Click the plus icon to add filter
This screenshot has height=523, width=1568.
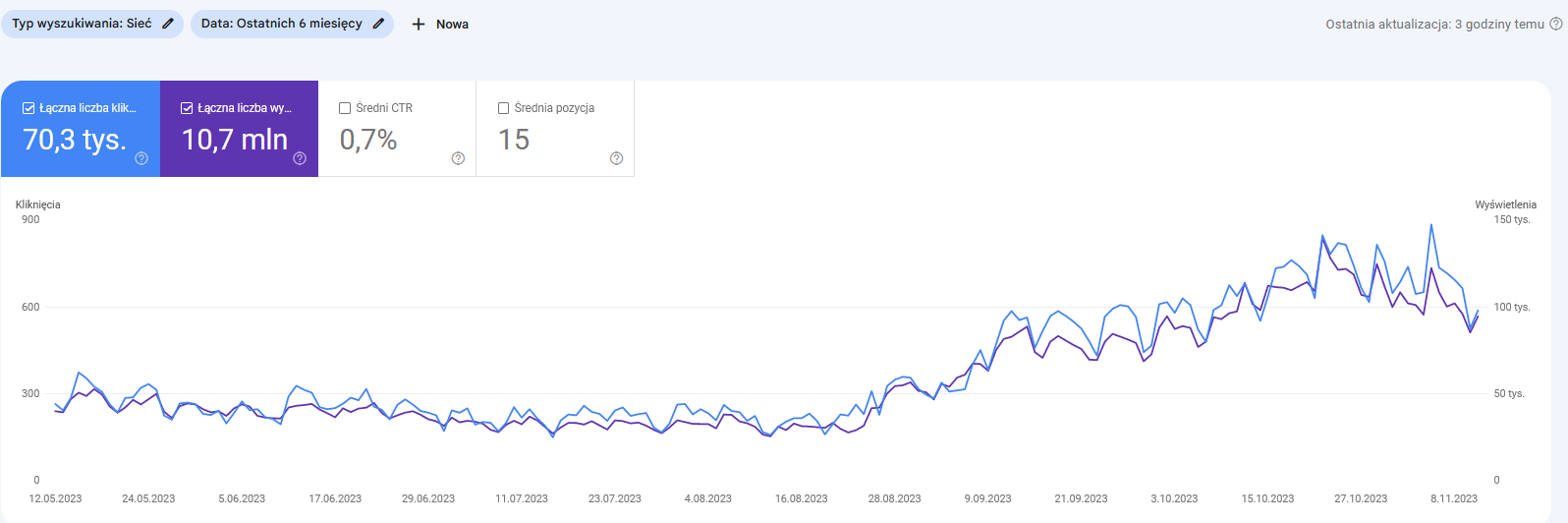click(419, 24)
